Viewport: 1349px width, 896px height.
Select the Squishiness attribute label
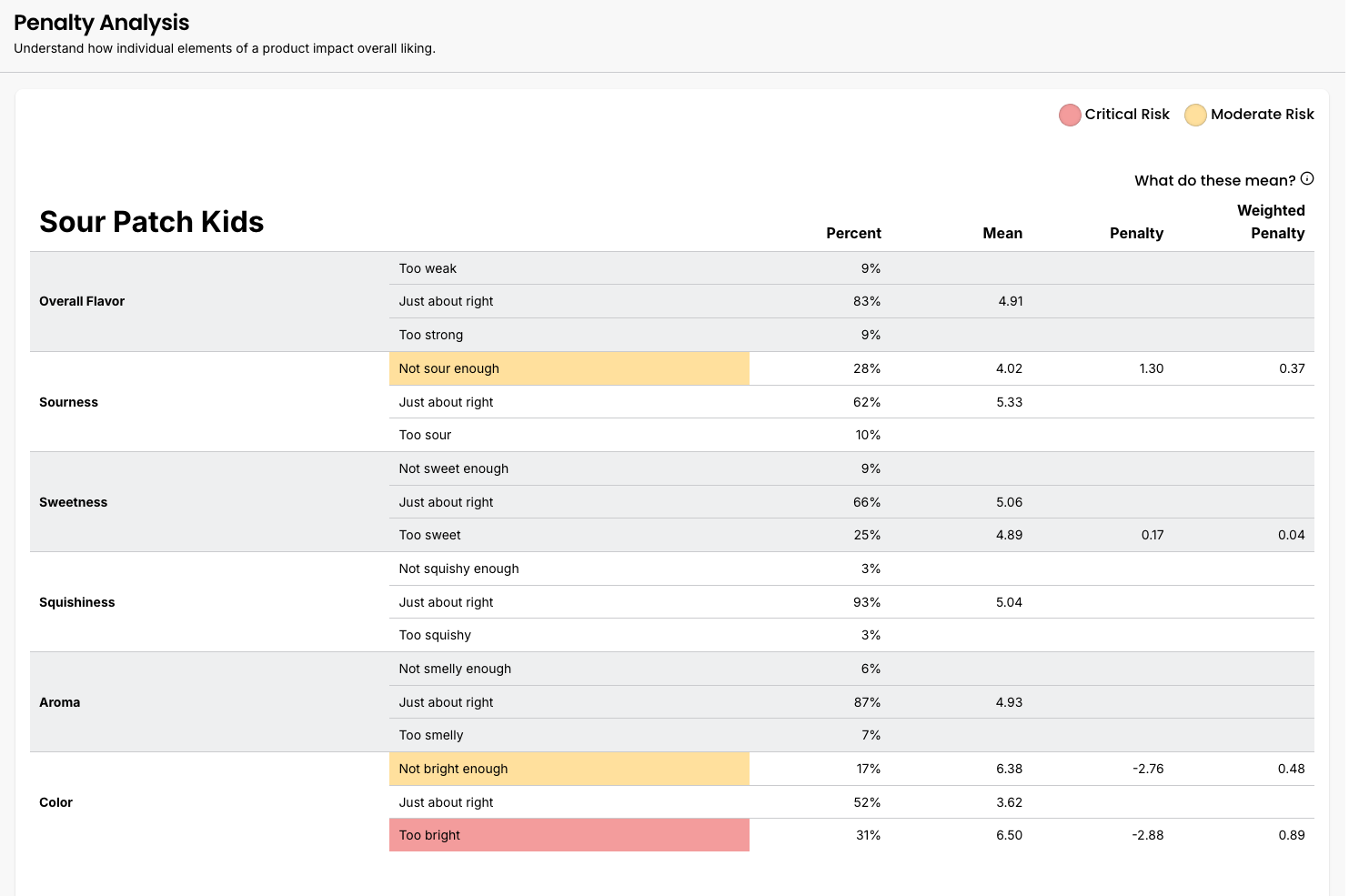click(77, 602)
